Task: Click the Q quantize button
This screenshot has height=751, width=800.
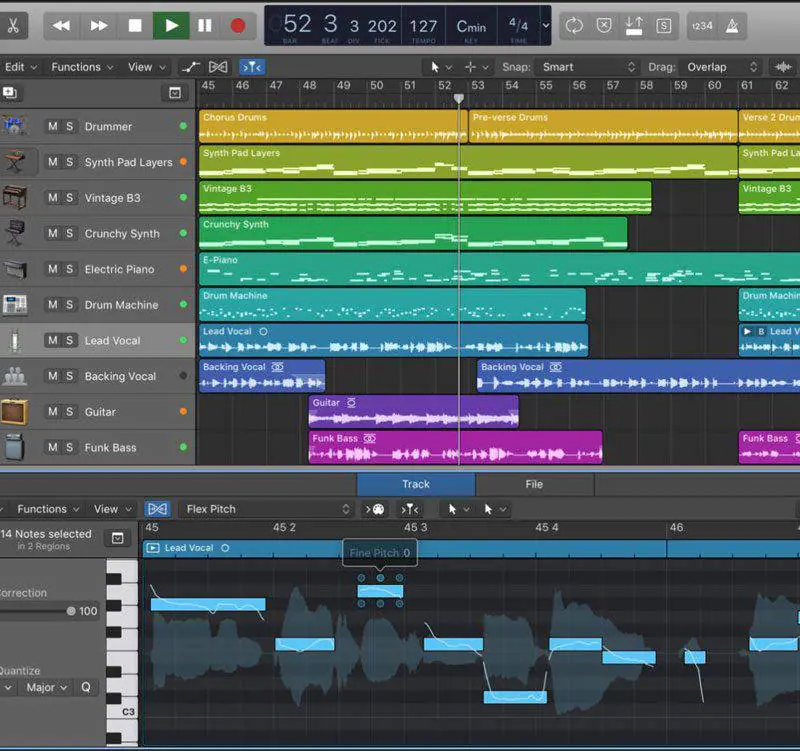Action: tap(86, 687)
